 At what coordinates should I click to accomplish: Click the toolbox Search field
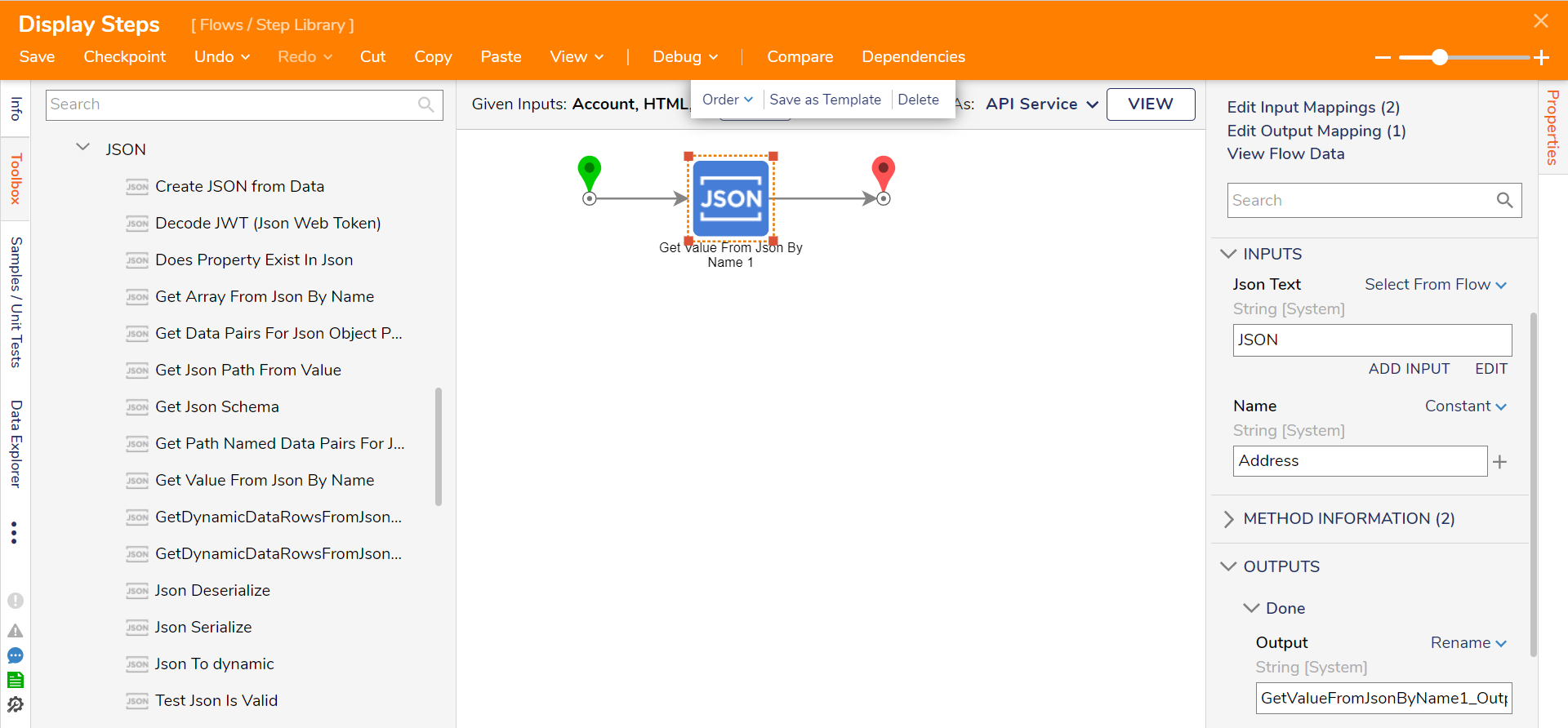coord(244,104)
